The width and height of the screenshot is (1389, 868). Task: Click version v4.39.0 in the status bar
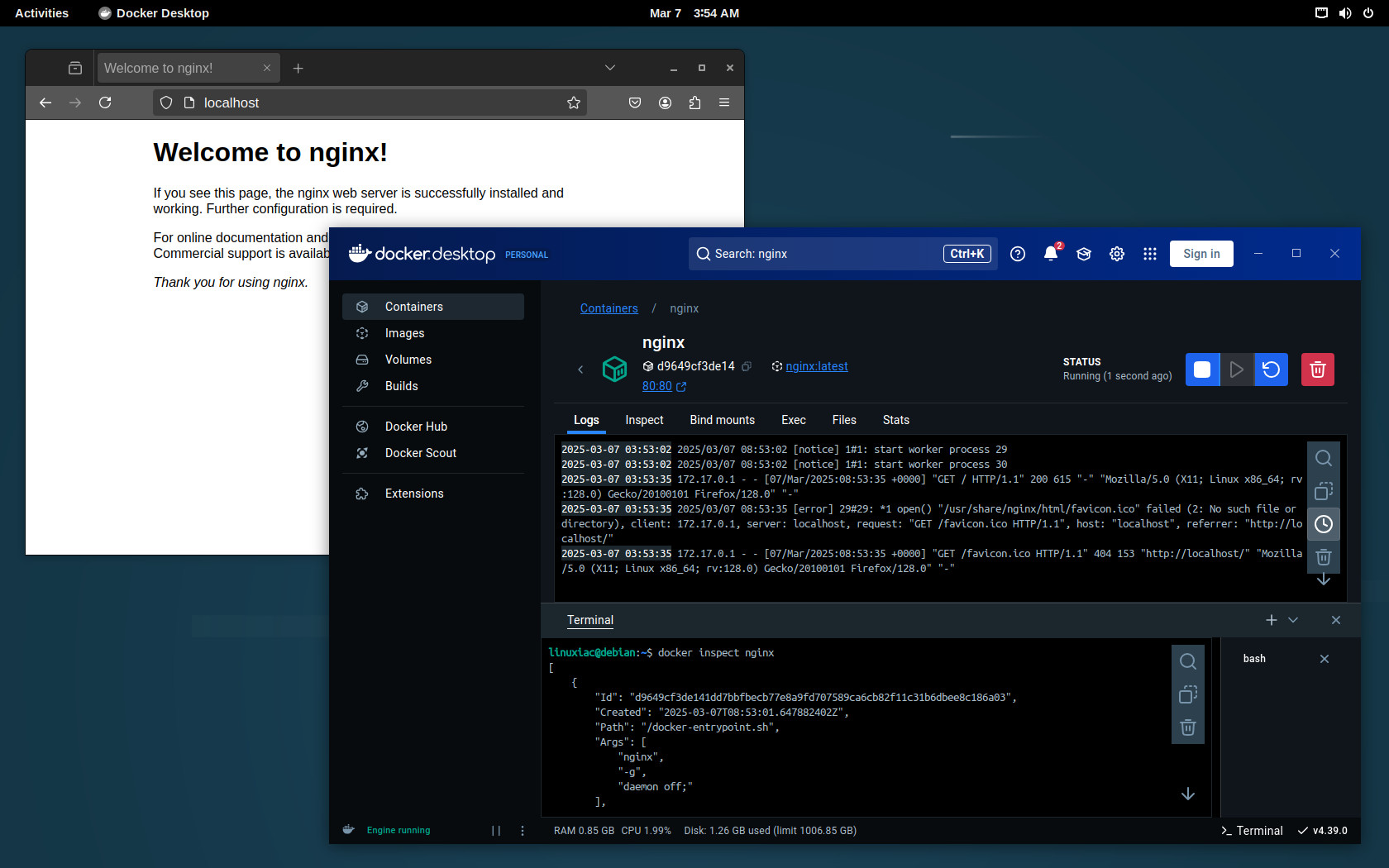[x=1323, y=831]
